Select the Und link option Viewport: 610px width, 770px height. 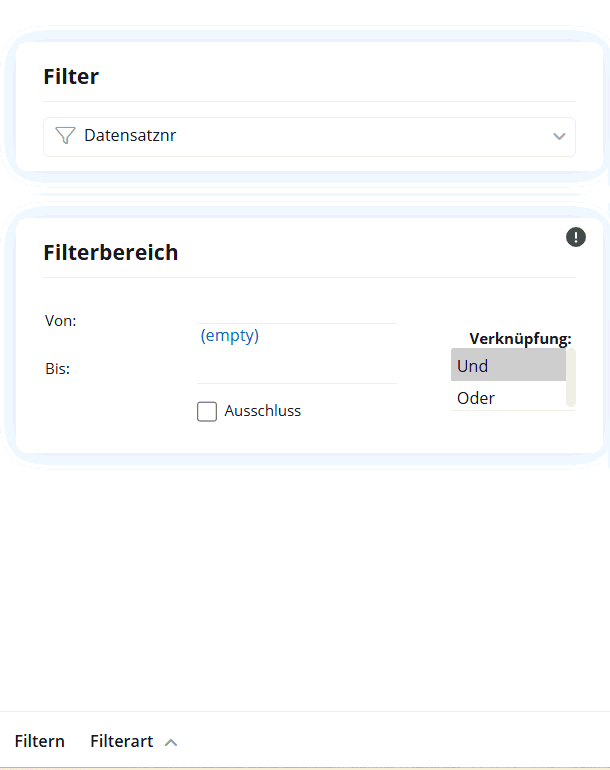coord(508,365)
